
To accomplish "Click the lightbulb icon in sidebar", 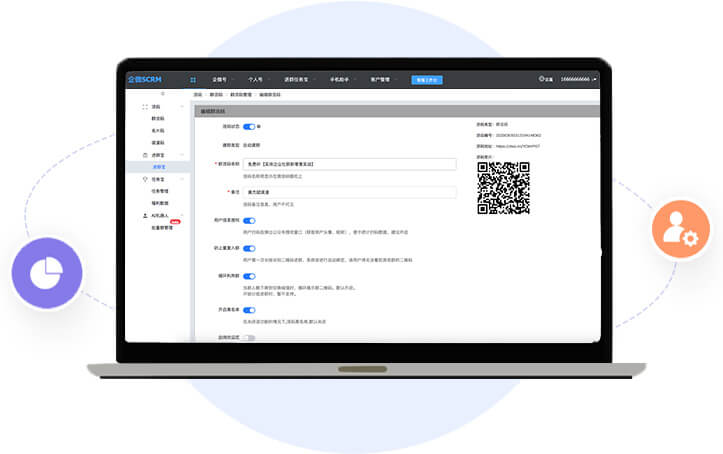I will [145, 179].
